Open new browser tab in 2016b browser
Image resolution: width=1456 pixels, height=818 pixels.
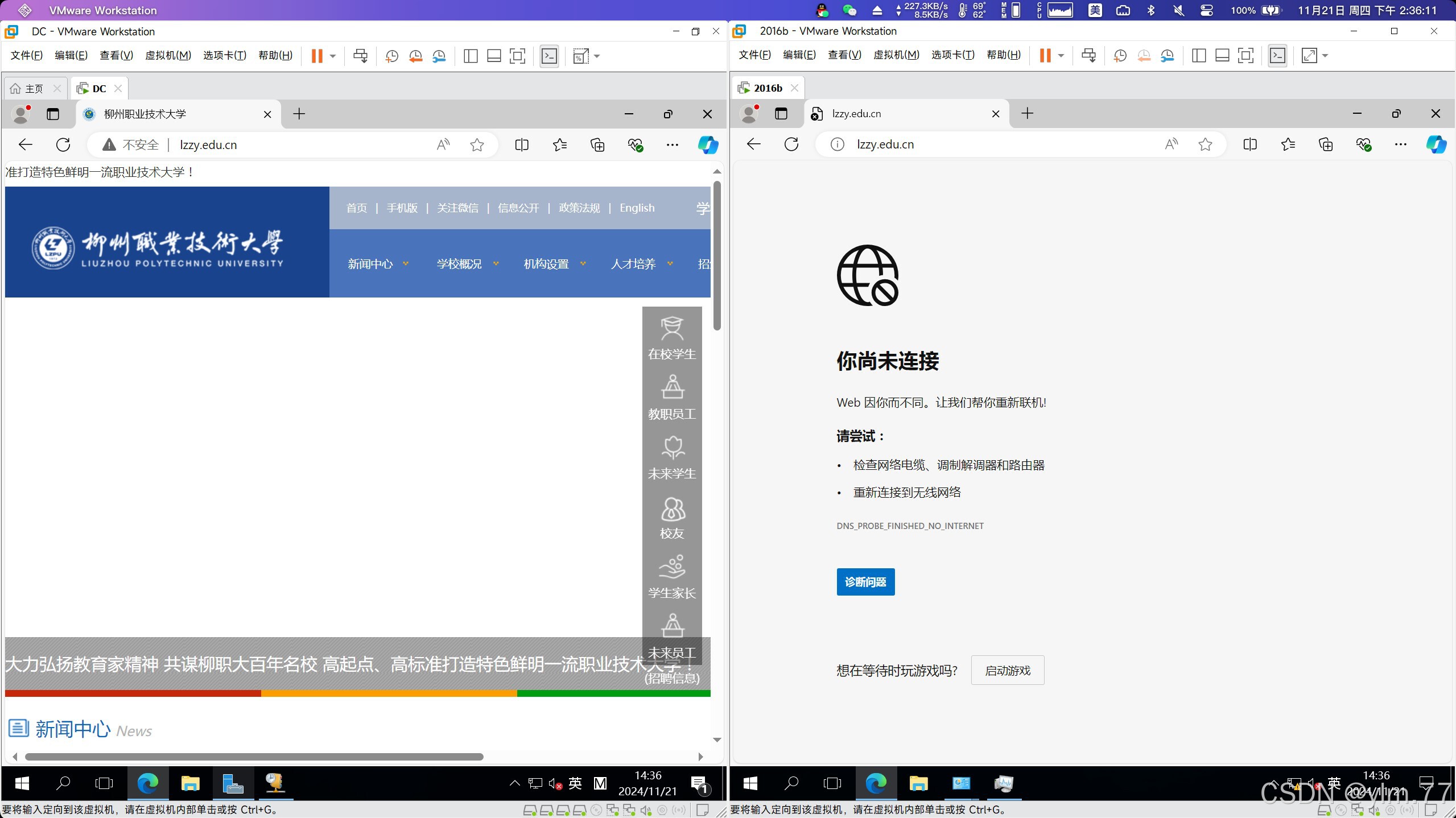pyautogui.click(x=1027, y=113)
